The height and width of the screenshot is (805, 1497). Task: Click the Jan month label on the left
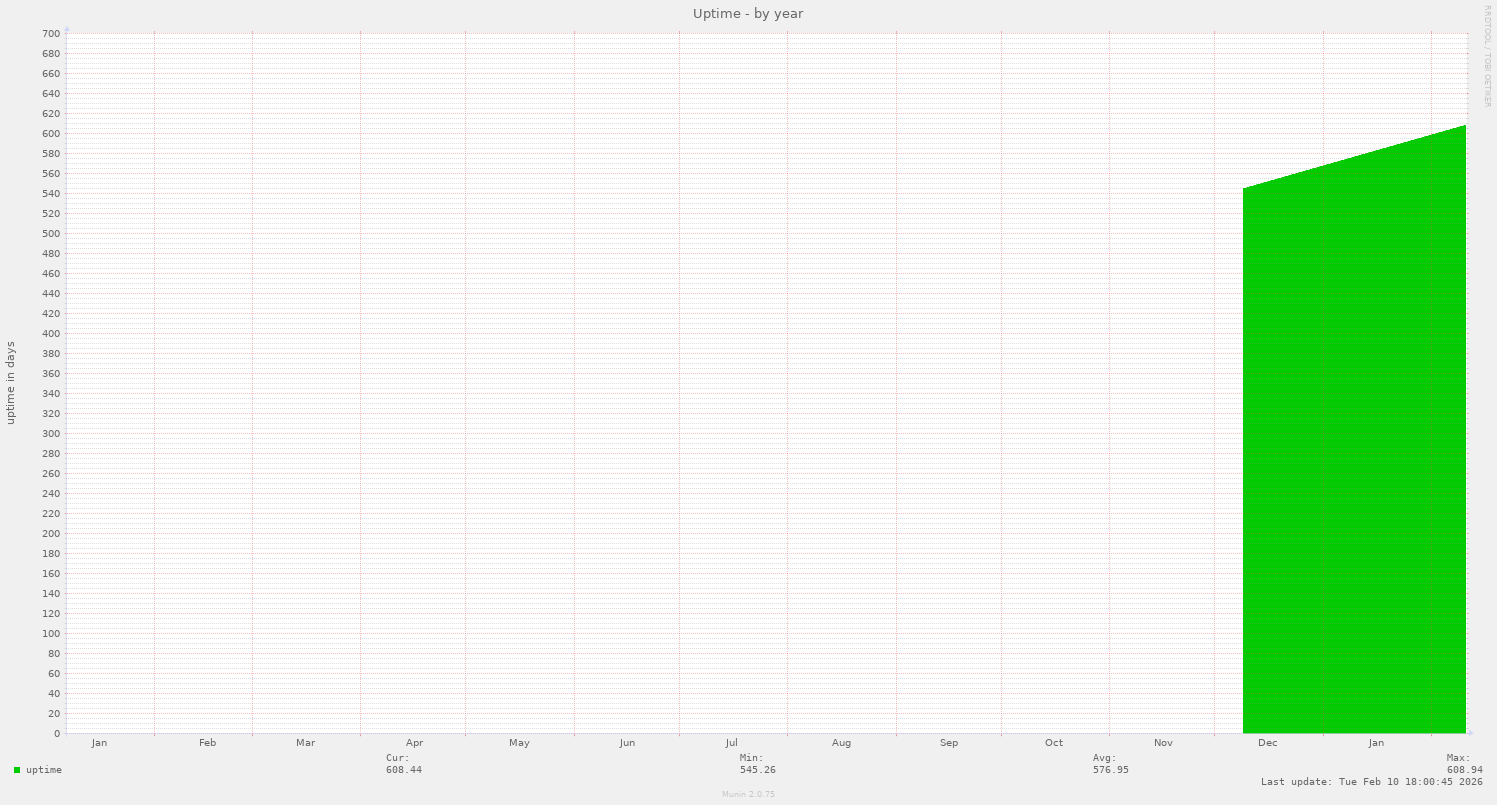(99, 743)
